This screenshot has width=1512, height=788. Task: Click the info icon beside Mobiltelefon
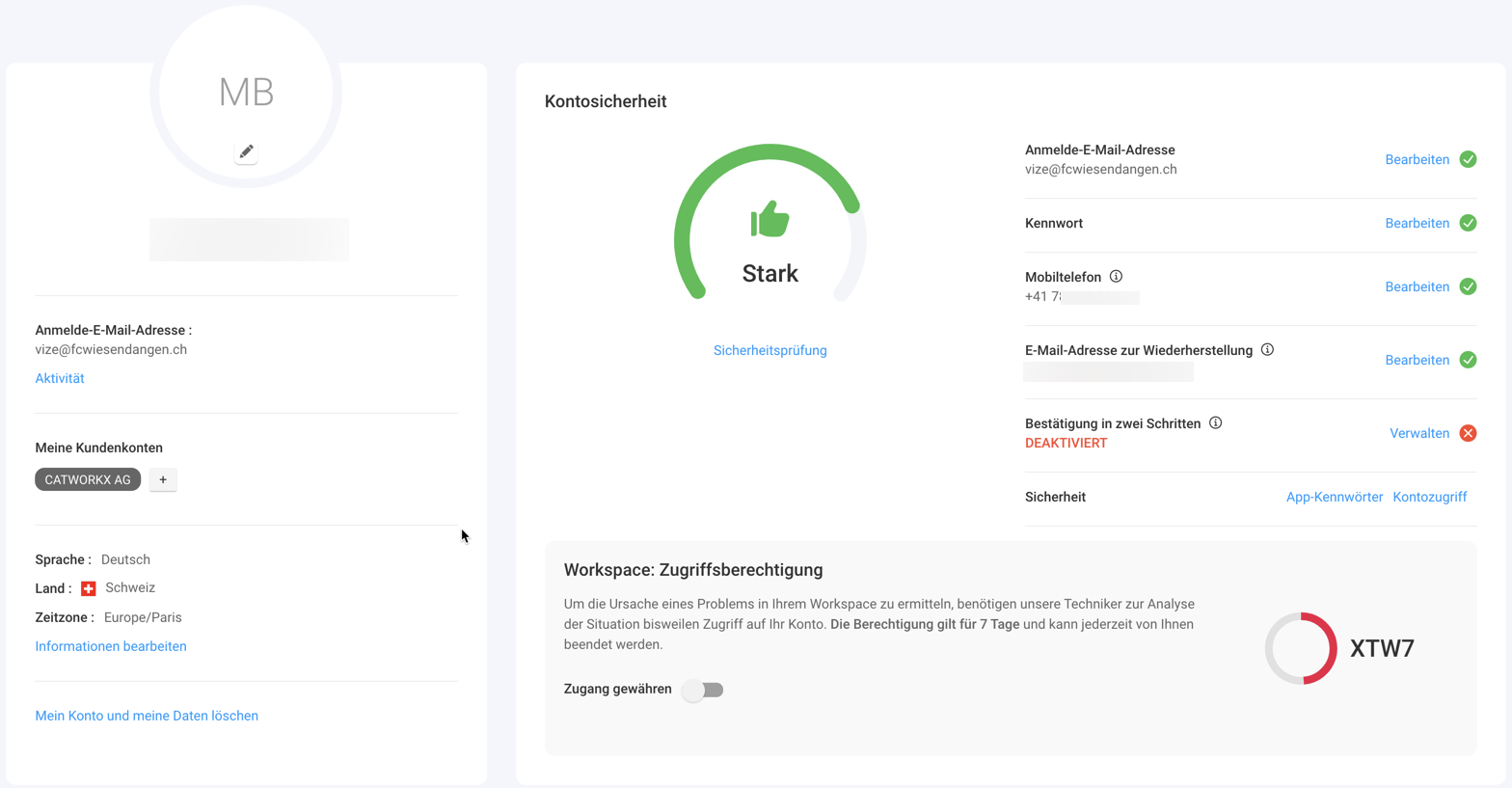pyautogui.click(x=1116, y=277)
